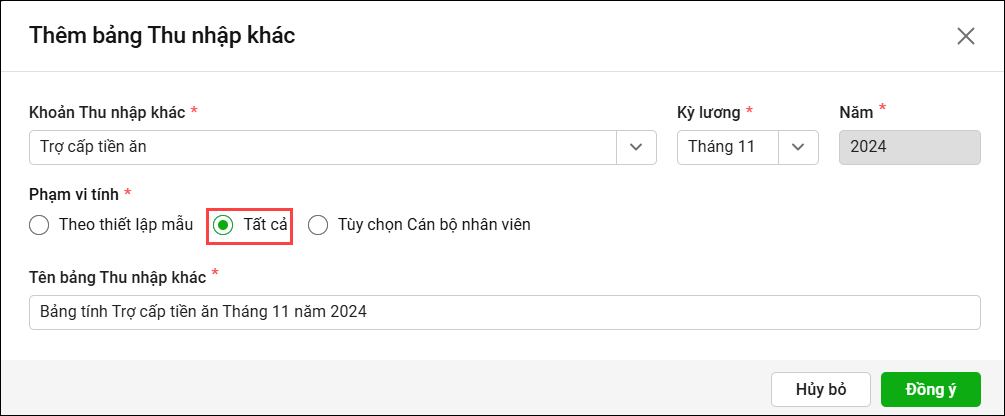Image resolution: width=1005 pixels, height=416 pixels.
Task: Open the Kỳ lương dropdown arrow
Action: [798, 147]
